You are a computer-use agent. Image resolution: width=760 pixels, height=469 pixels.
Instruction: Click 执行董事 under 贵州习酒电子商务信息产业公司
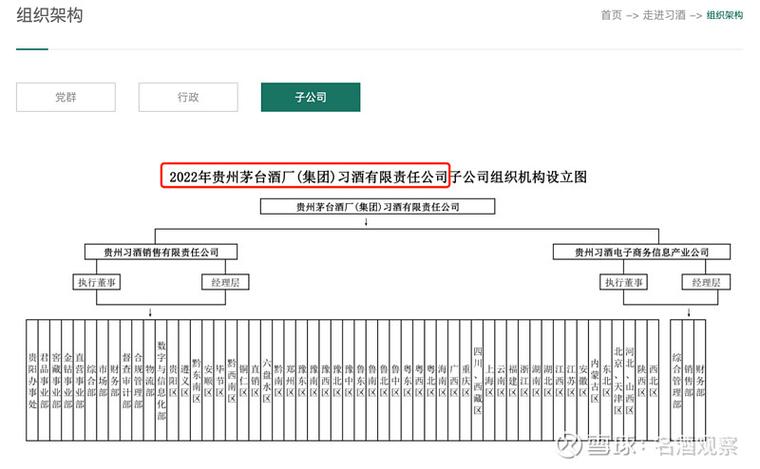point(623,282)
